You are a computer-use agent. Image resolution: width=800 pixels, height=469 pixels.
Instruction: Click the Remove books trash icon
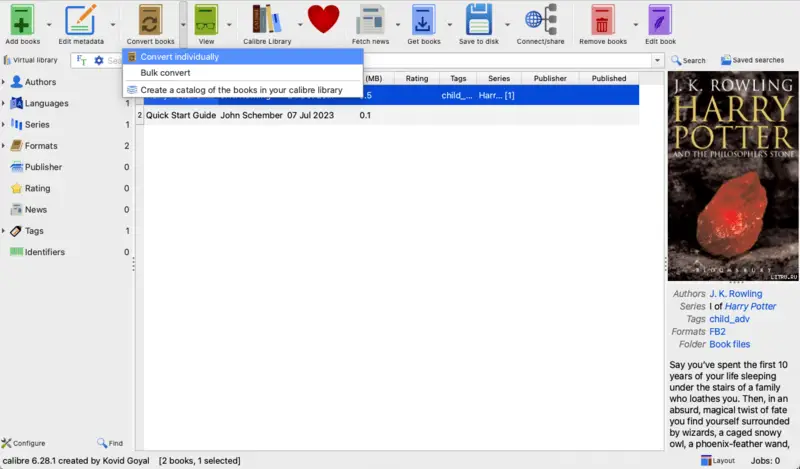(x=603, y=20)
